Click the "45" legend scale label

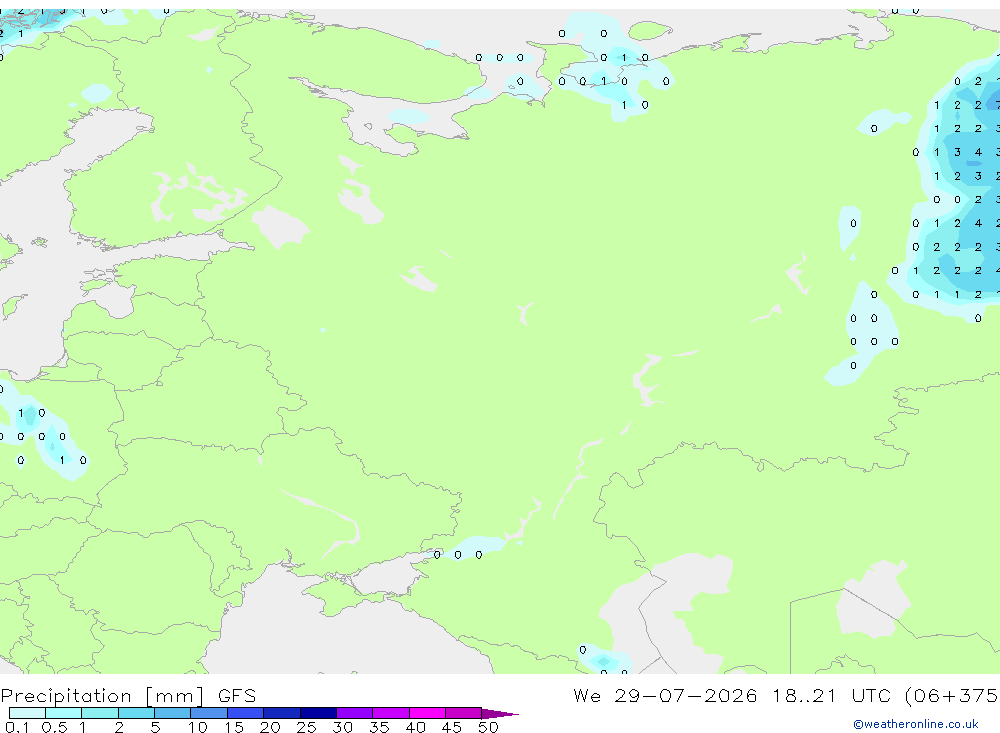[452, 727]
